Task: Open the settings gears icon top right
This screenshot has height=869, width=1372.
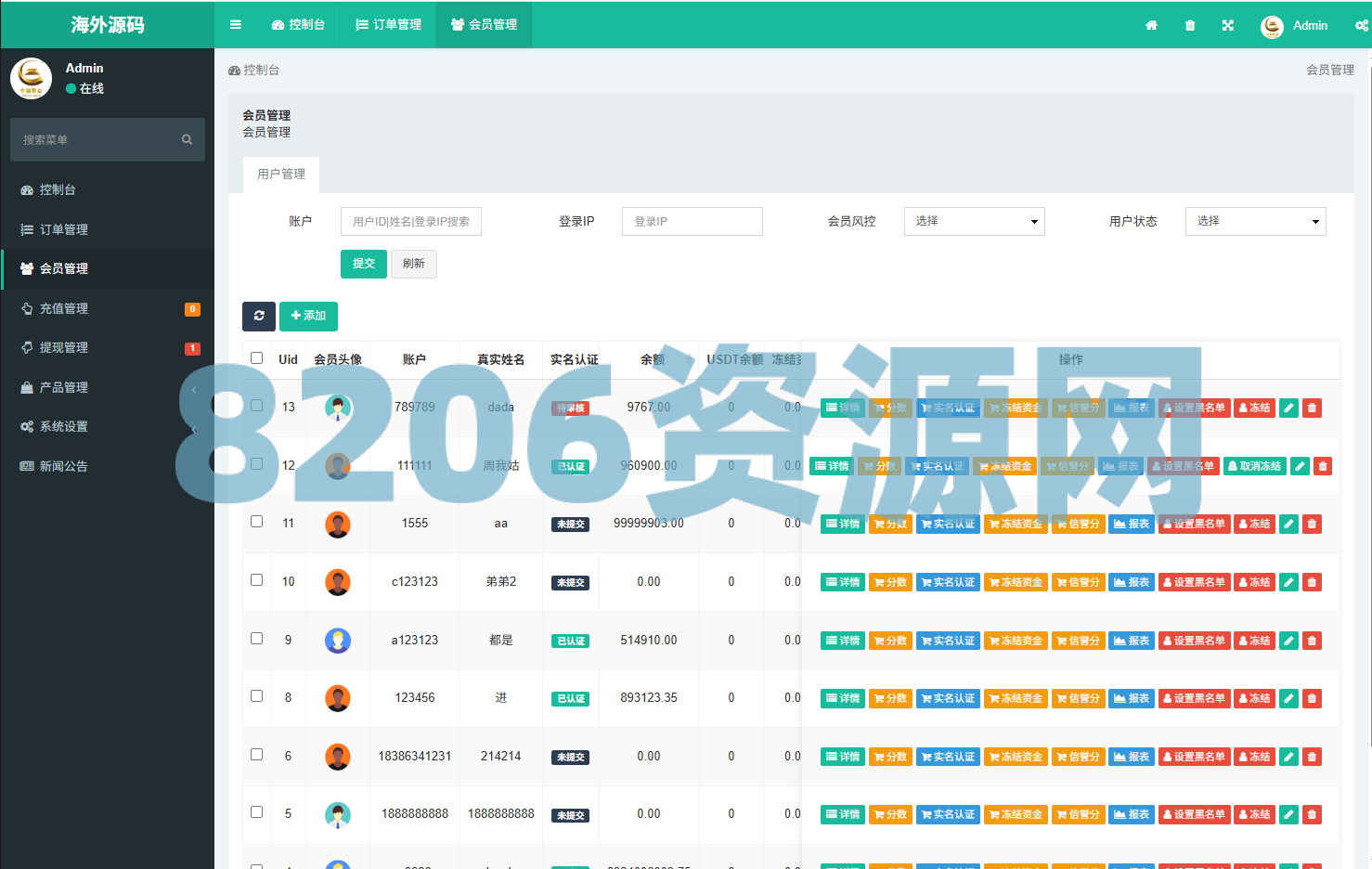Action: 1361,25
